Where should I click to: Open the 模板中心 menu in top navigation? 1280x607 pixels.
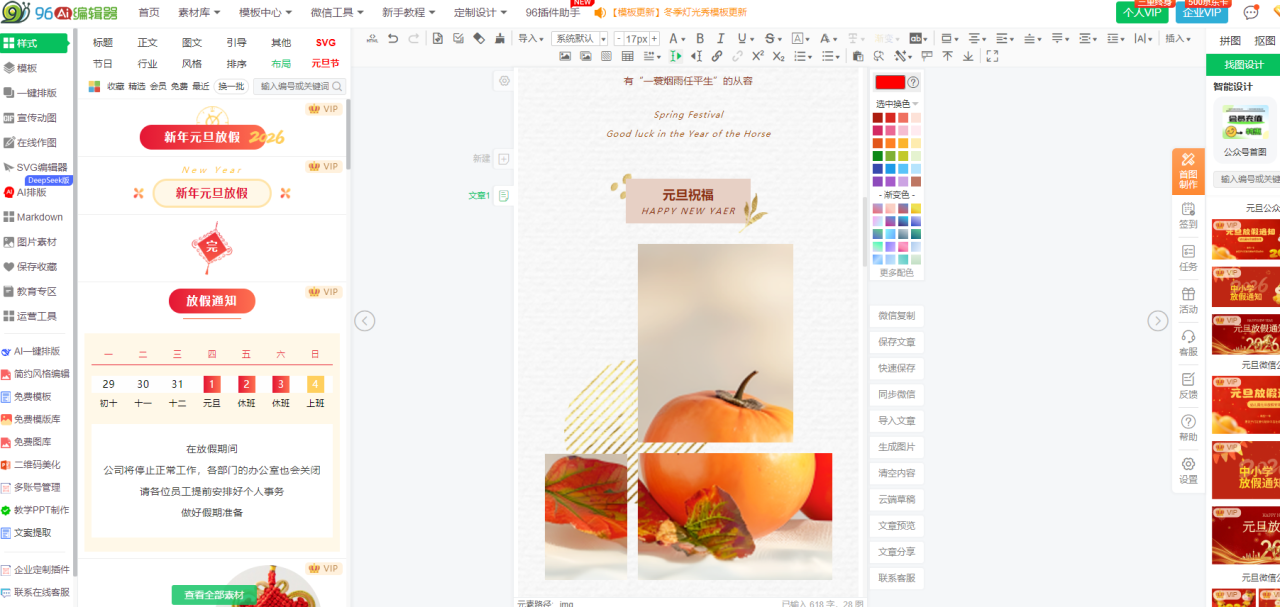[265, 12]
